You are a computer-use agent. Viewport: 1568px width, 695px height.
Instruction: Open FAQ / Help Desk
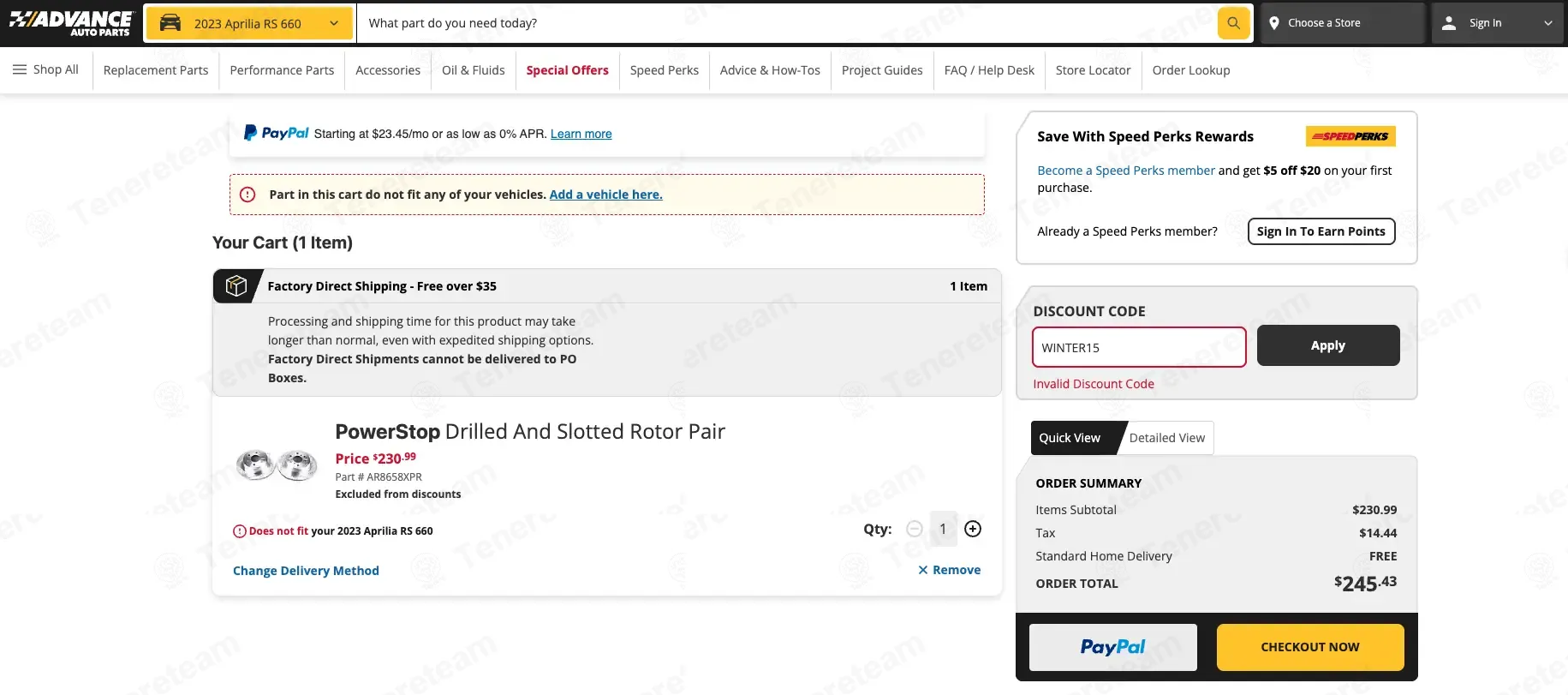(x=989, y=70)
